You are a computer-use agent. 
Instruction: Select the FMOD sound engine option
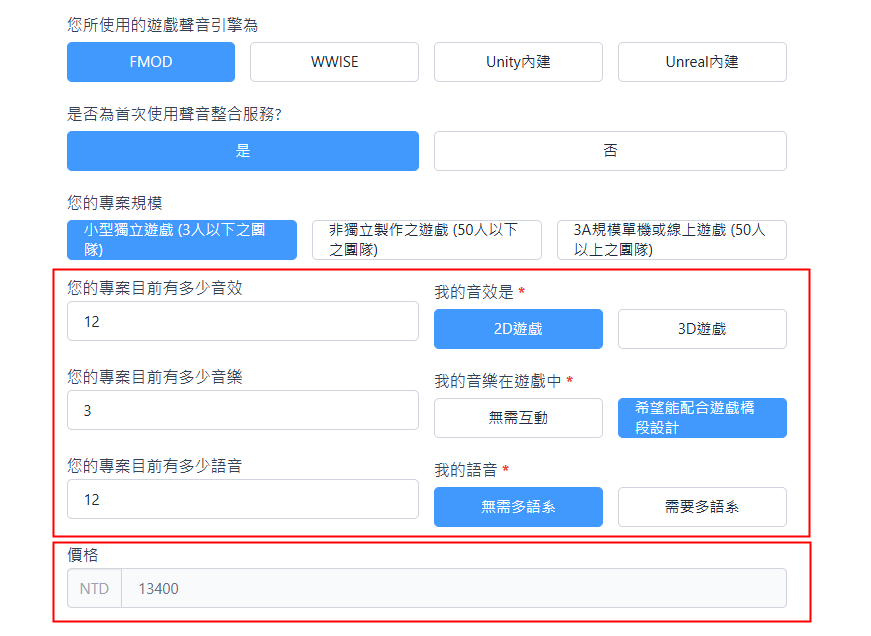pyautogui.click(x=151, y=62)
